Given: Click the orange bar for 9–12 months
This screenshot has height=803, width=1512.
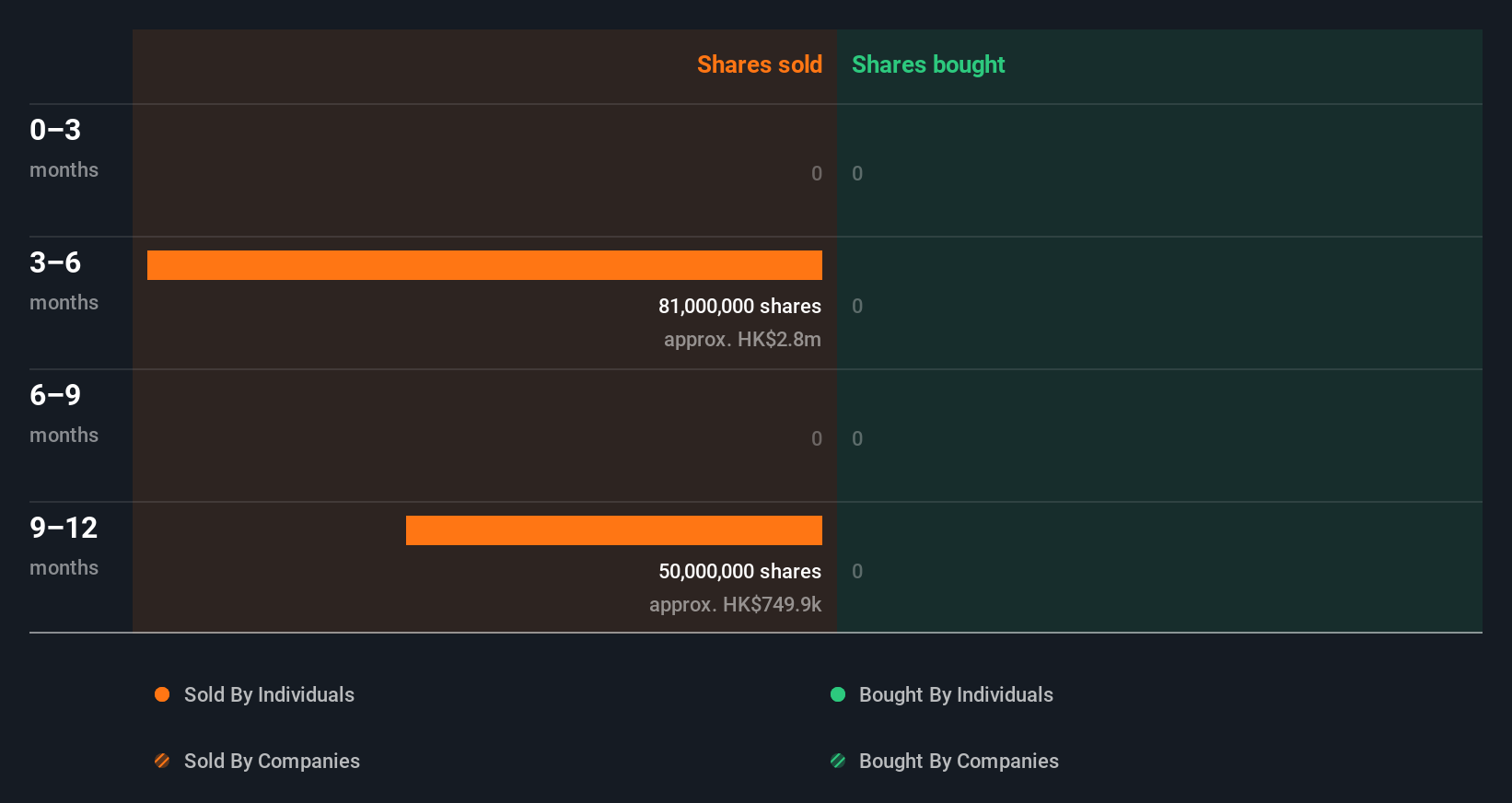Looking at the screenshot, I should (614, 530).
